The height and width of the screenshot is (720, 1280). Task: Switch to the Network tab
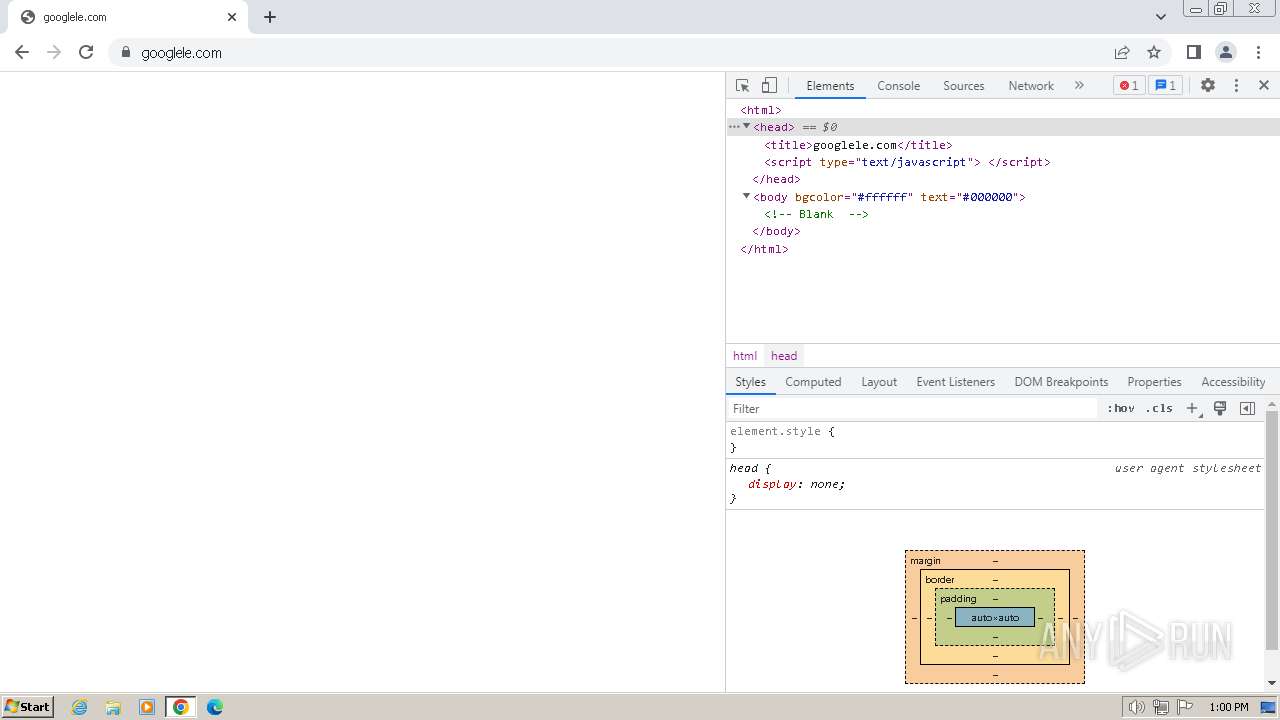pos(1031,86)
